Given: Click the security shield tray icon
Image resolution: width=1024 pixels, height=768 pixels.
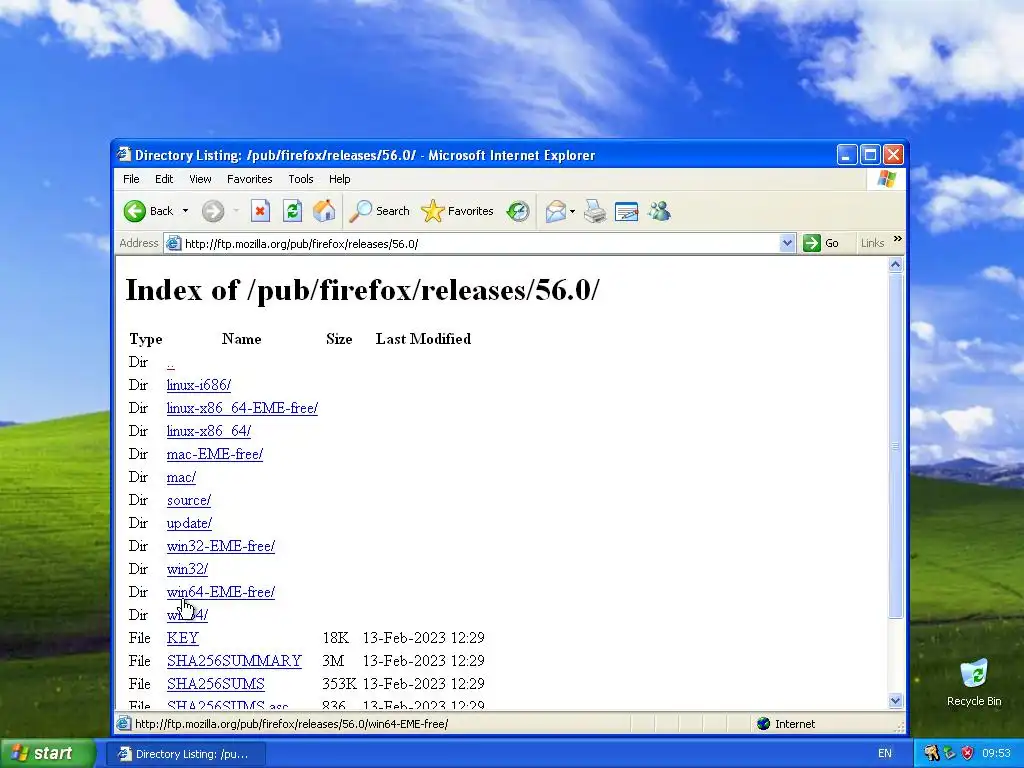Looking at the screenshot, I should pos(967,753).
